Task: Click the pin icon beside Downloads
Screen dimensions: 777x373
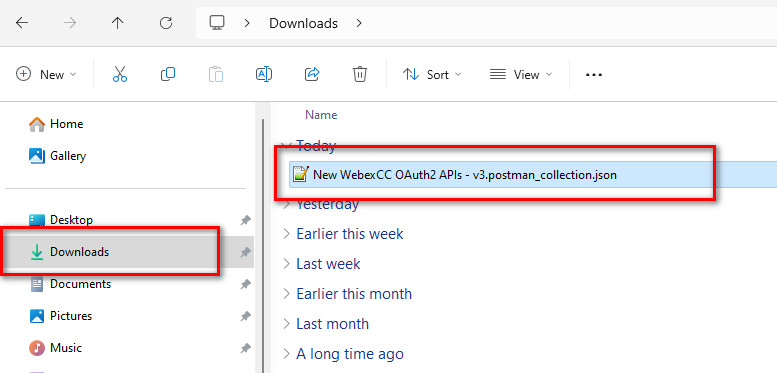Action: click(x=245, y=252)
